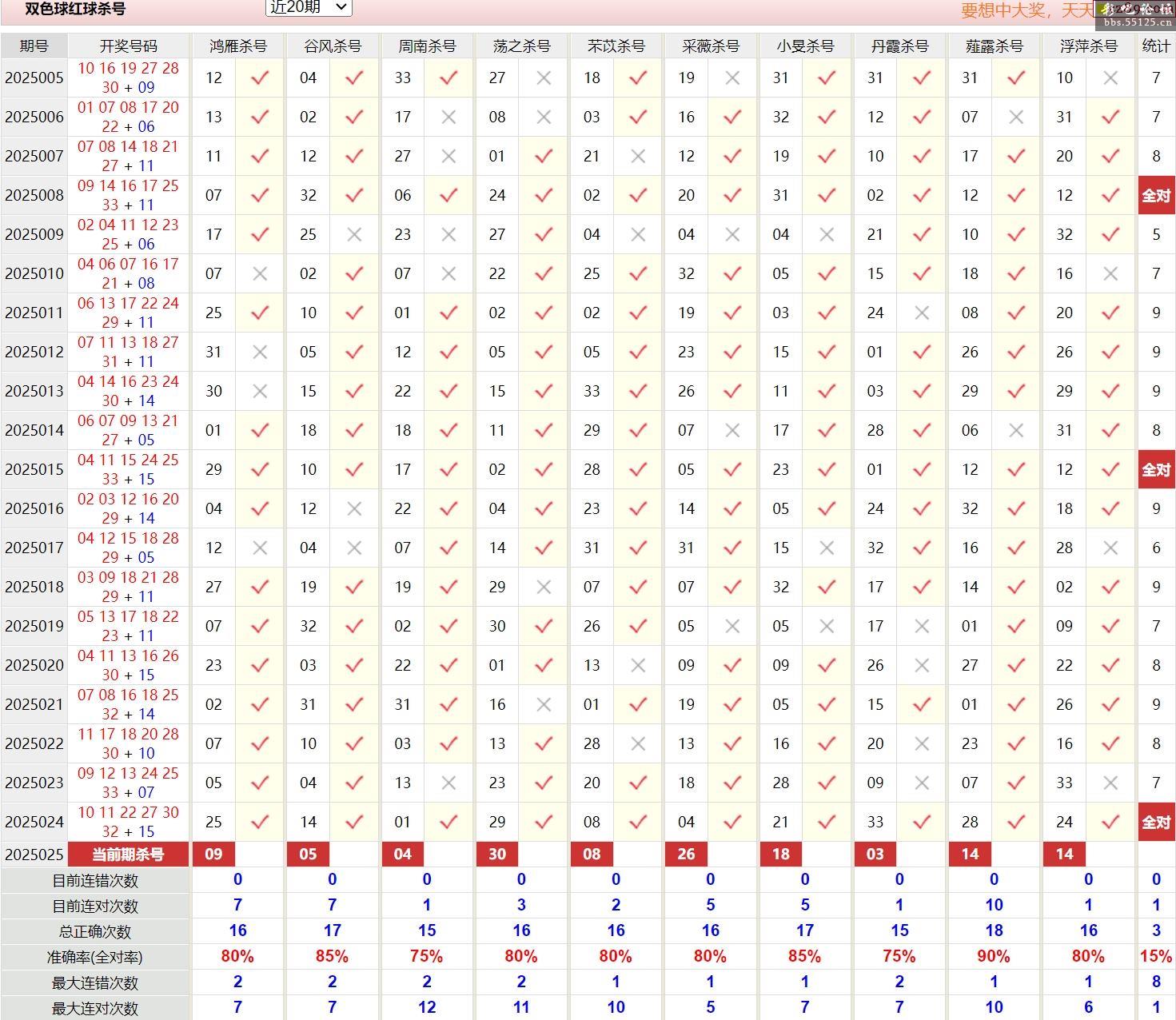Click the 芣苡杀号 column header
Screen dimensions: 1176x1020
pyautogui.click(x=616, y=46)
